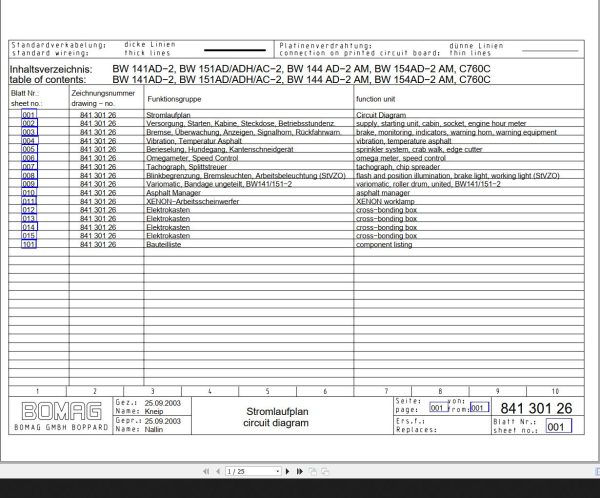Click 'vibration, temperature asphalt' cell
Screen dimensions: 600x498
coord(404,141)
